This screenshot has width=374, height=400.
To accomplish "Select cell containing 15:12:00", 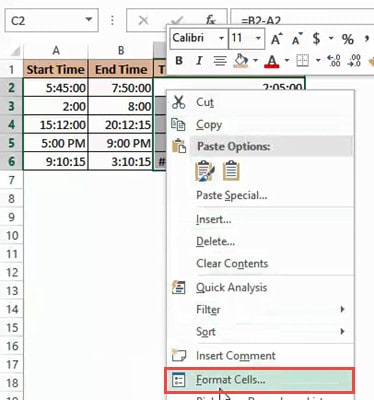I will [56, 125].
